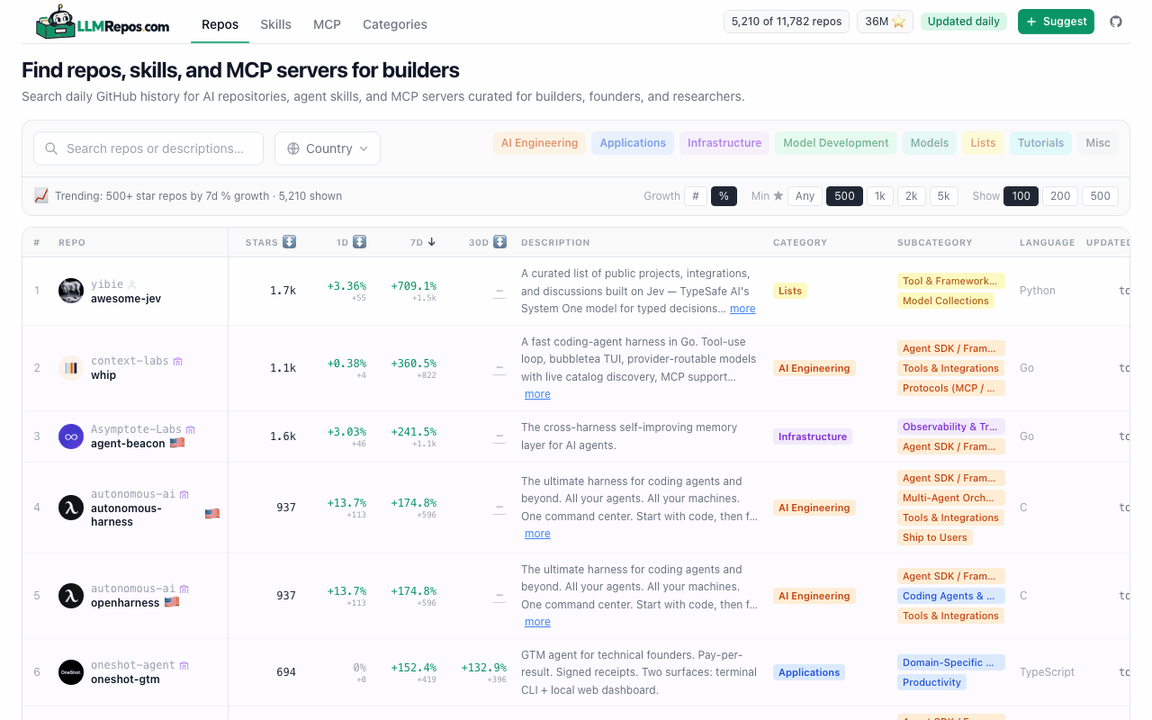Click the Model Collections subcategory tag
Viewport: 1152px width, 720px height.
pyautogui.click(x=945, y=300)
